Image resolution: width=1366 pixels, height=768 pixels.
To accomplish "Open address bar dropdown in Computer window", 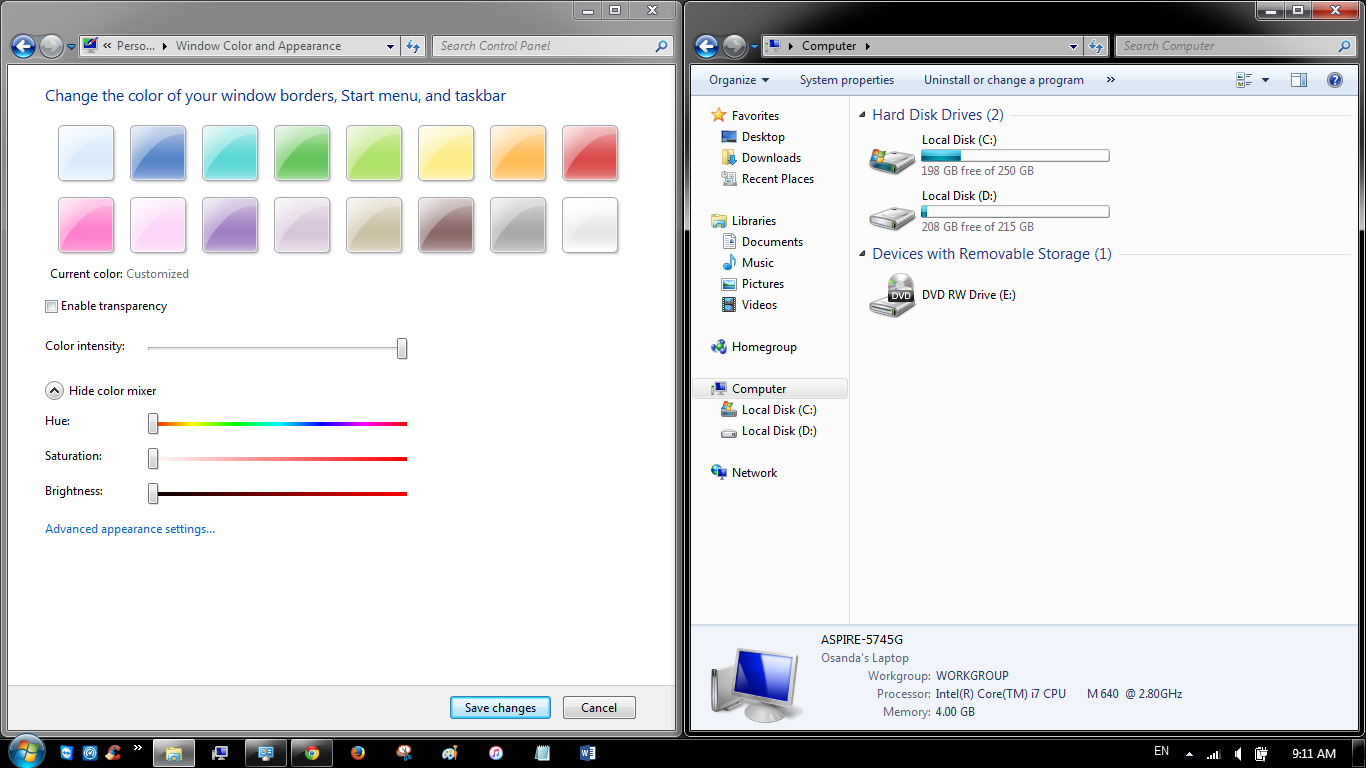I will pyautogui.click(x=1073, y=46).
